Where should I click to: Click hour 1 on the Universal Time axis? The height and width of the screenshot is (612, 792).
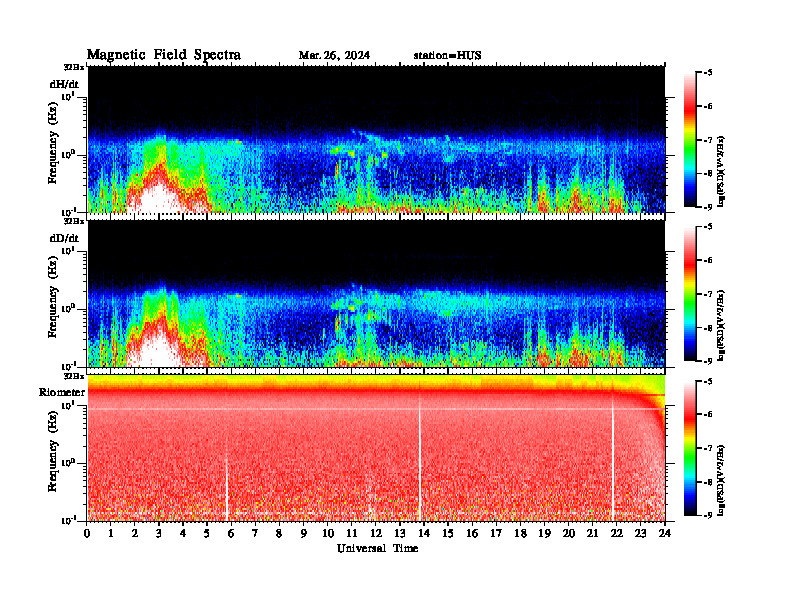[x=111, y=533]
